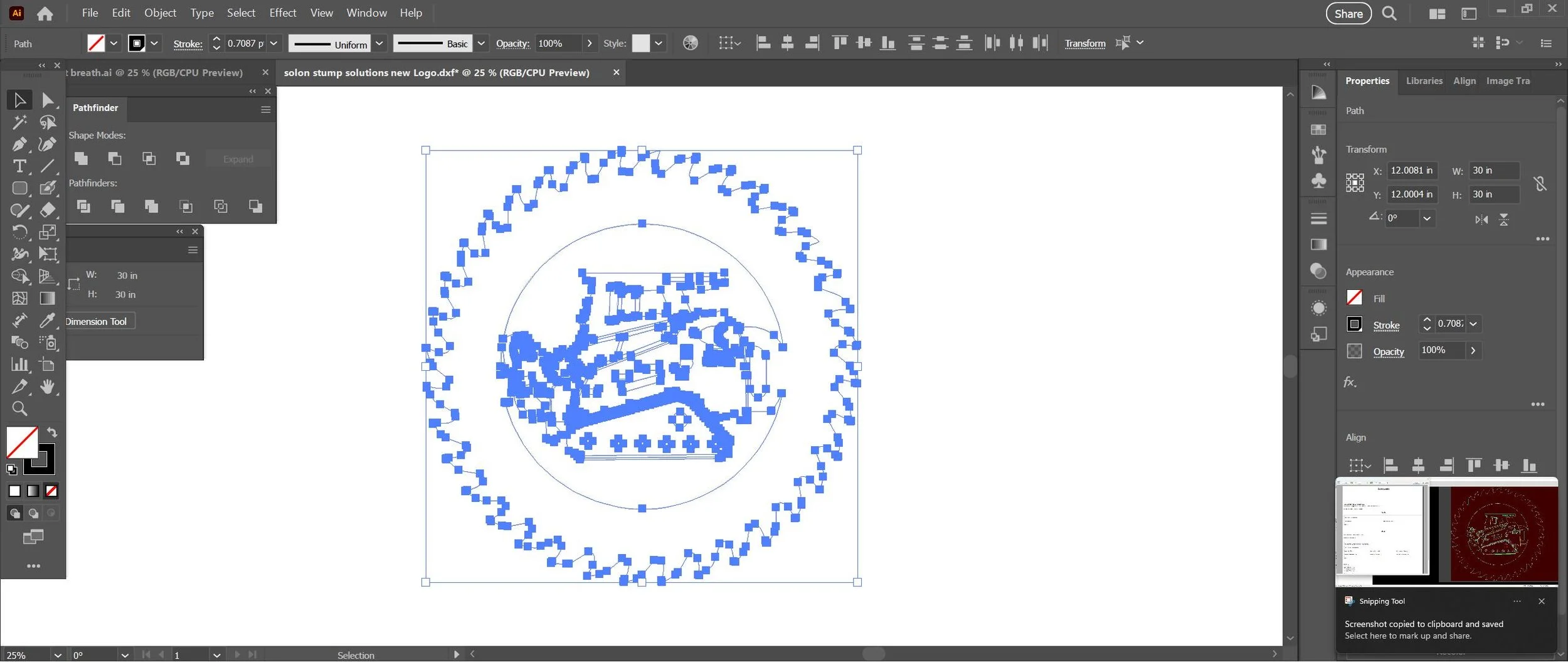Viewport: 1568px width, 662px height.
Task: Open the Object menu
Action: pos(160,13)
